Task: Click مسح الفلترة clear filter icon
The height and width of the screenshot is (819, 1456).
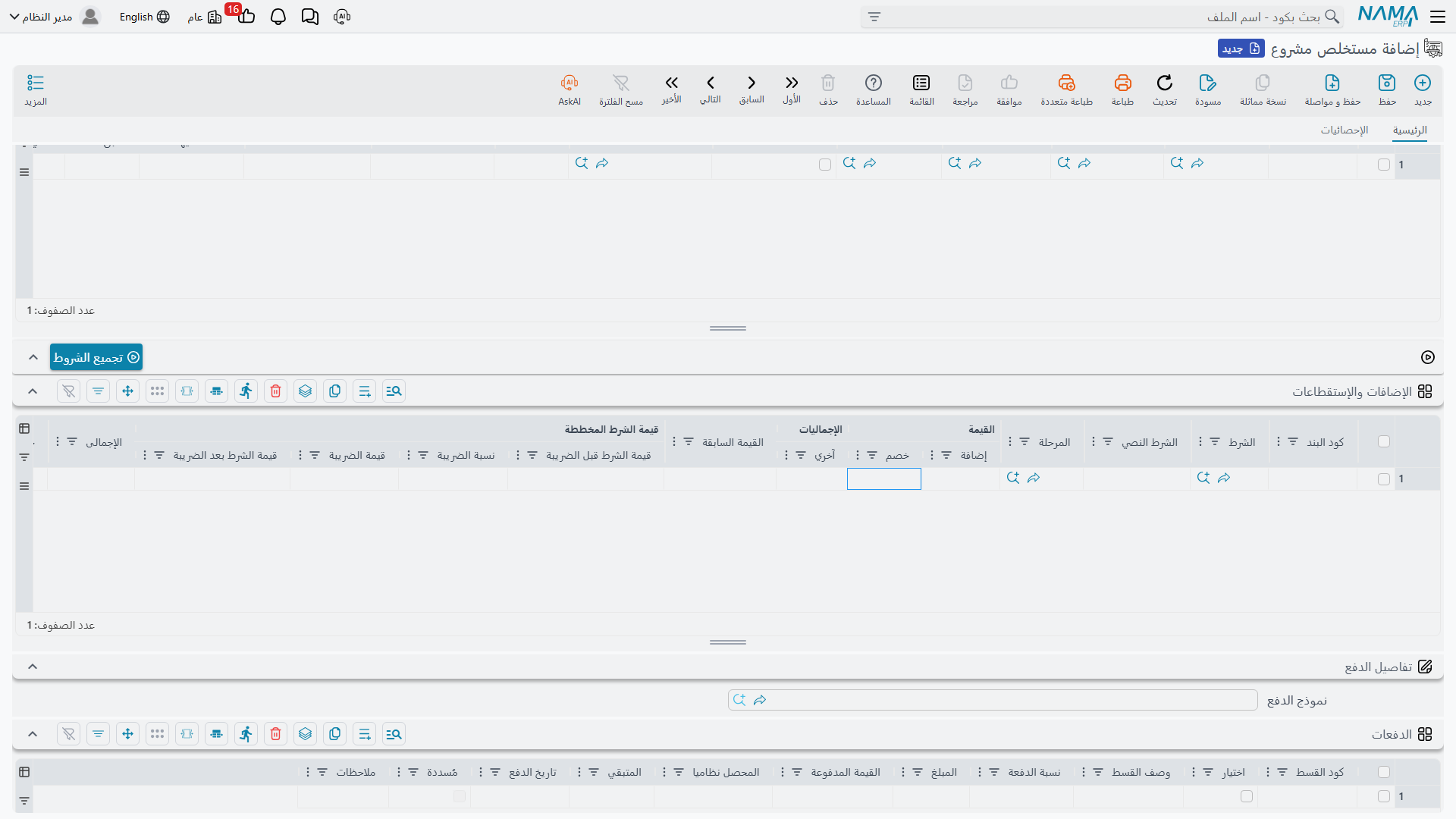Action: pos(621,89)
